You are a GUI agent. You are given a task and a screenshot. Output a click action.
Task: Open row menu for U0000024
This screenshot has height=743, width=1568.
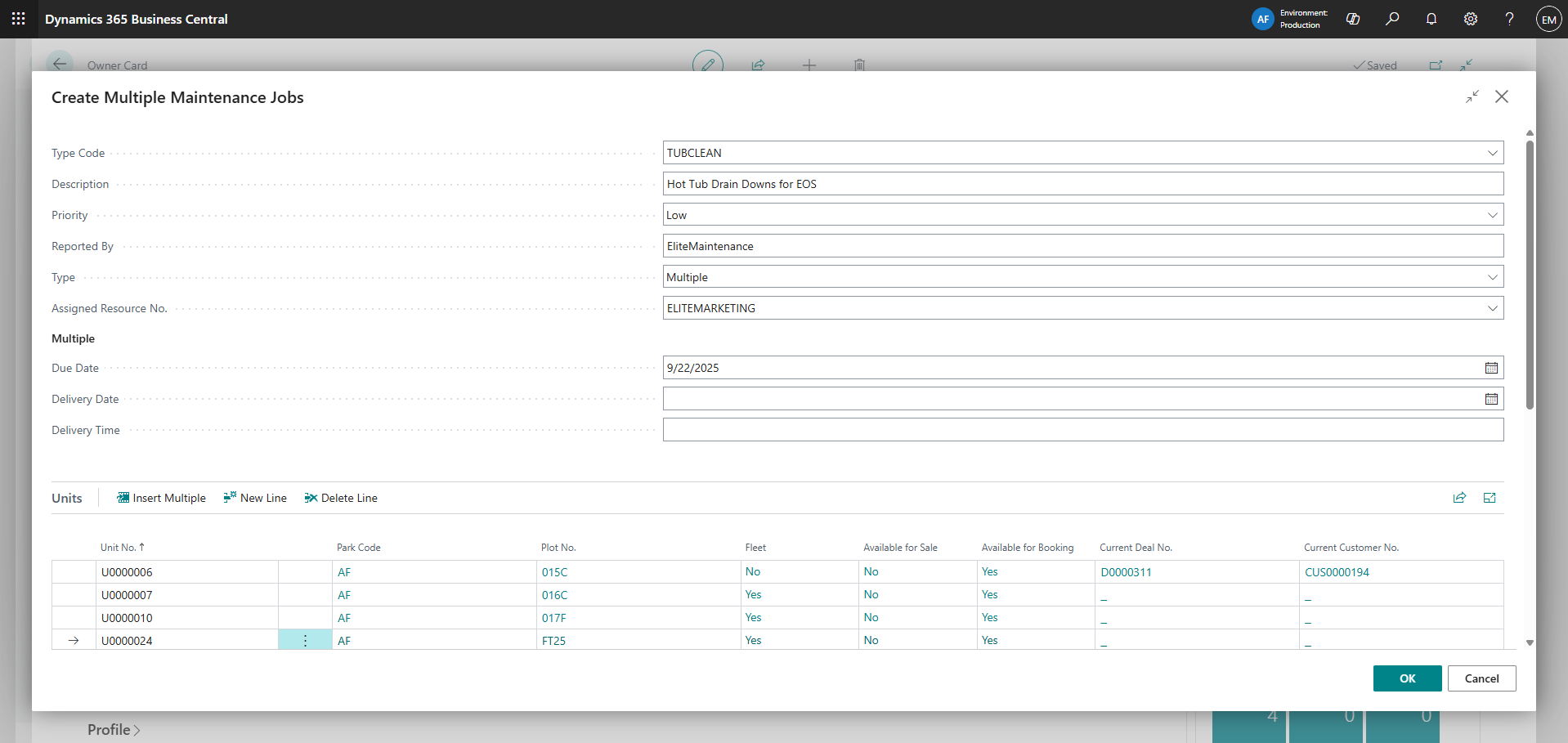(x=305, y=640)
